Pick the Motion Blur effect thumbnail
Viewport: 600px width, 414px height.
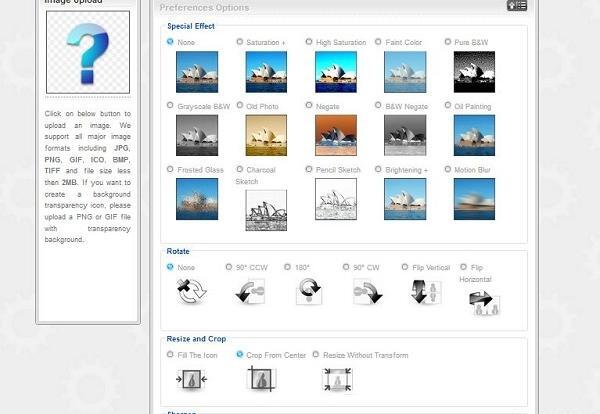point(474,199)
